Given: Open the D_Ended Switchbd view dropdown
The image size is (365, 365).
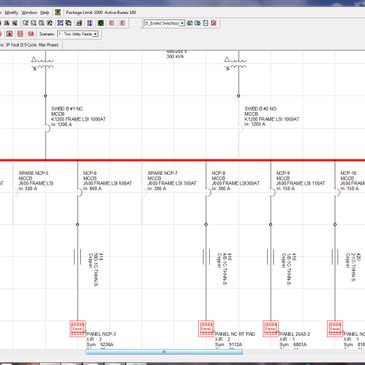Looking at the screenshot, I should (x=164, y=23).
